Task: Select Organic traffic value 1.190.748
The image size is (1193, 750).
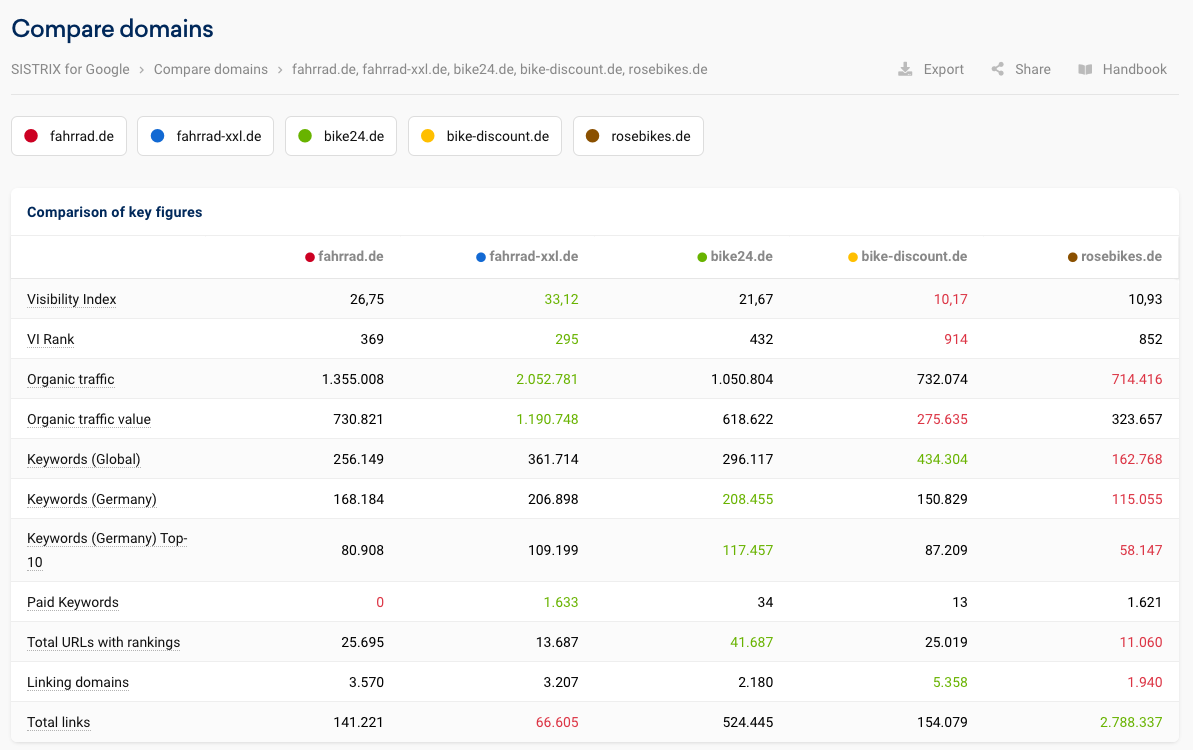Action: 547,419
